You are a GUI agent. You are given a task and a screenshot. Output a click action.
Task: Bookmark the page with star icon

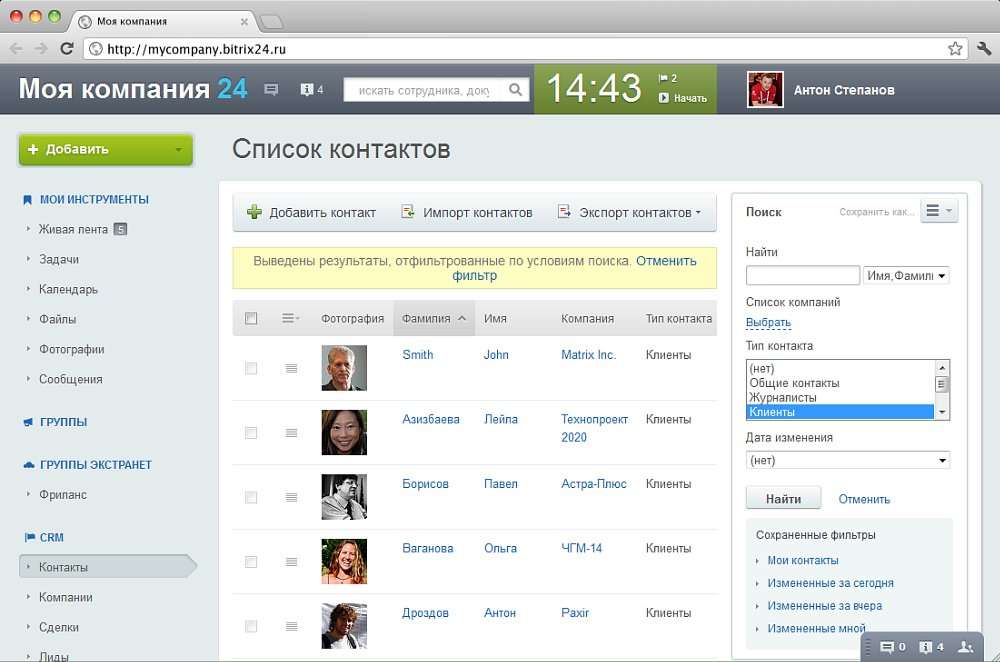tap(955, 48)
